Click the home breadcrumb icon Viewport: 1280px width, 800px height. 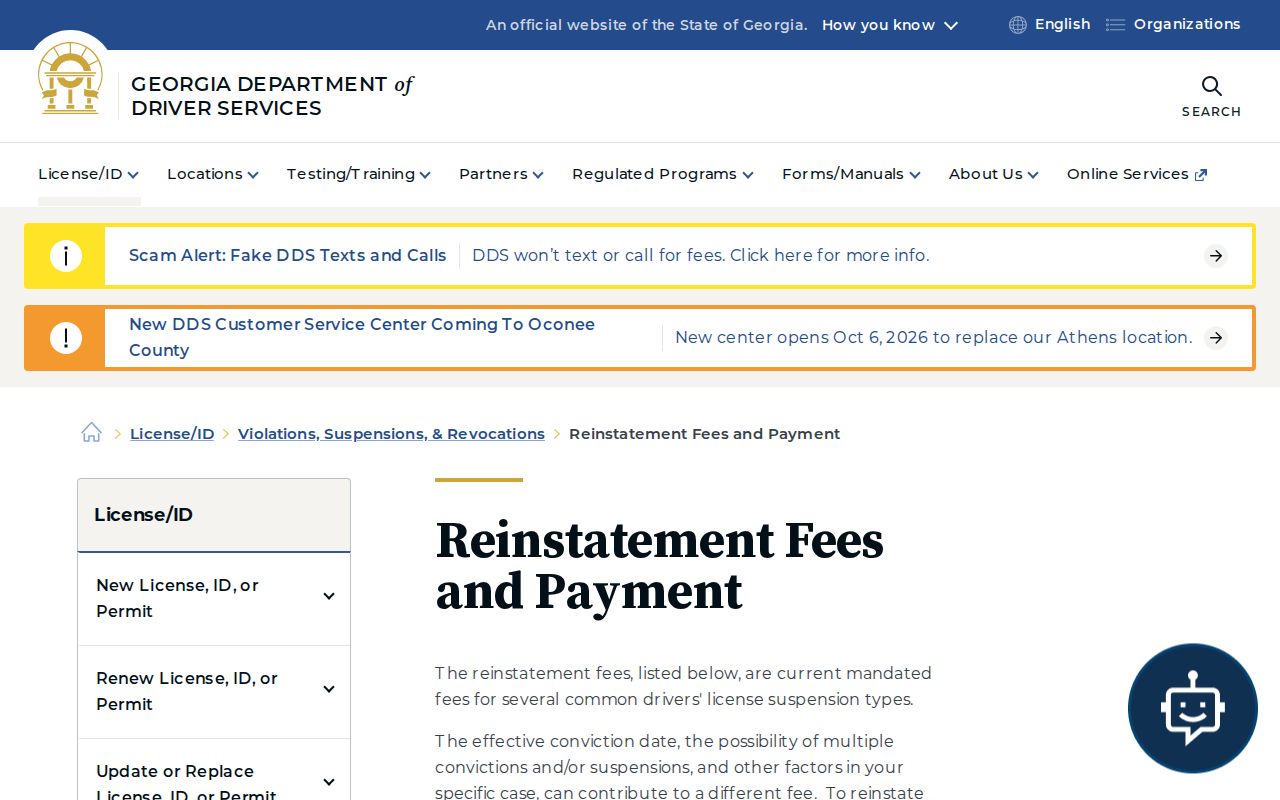click(x=92, y=433)
